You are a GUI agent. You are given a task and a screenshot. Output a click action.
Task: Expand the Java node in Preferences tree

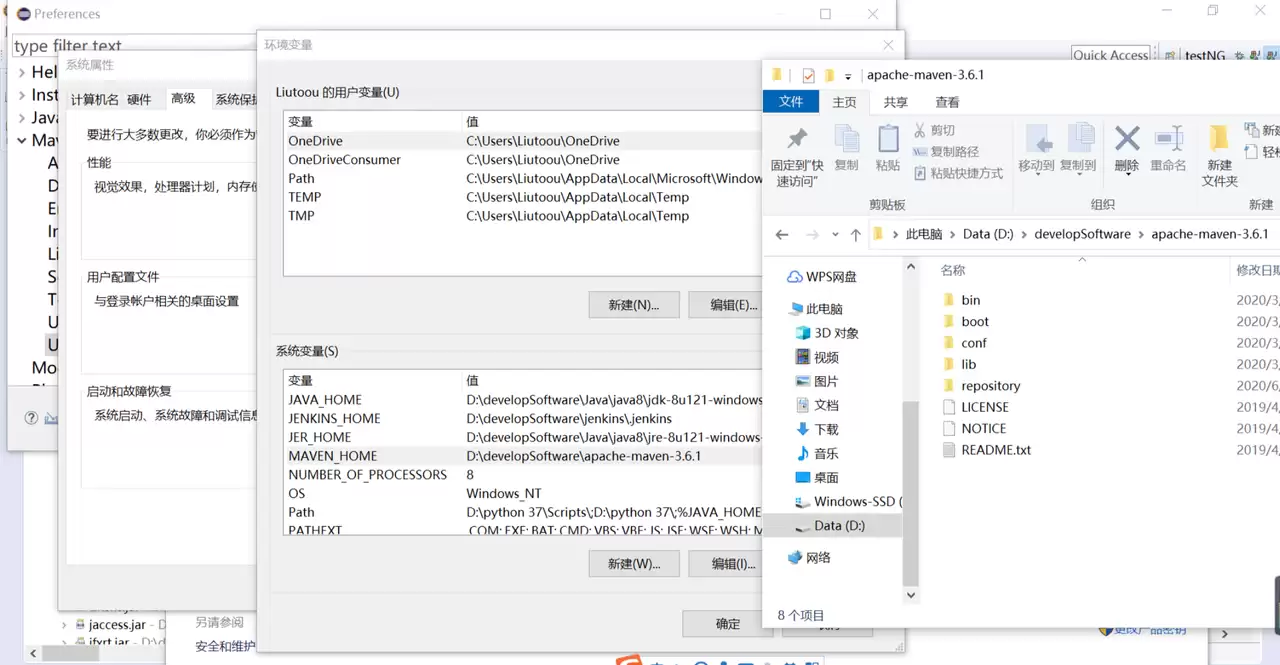[21, 118]
